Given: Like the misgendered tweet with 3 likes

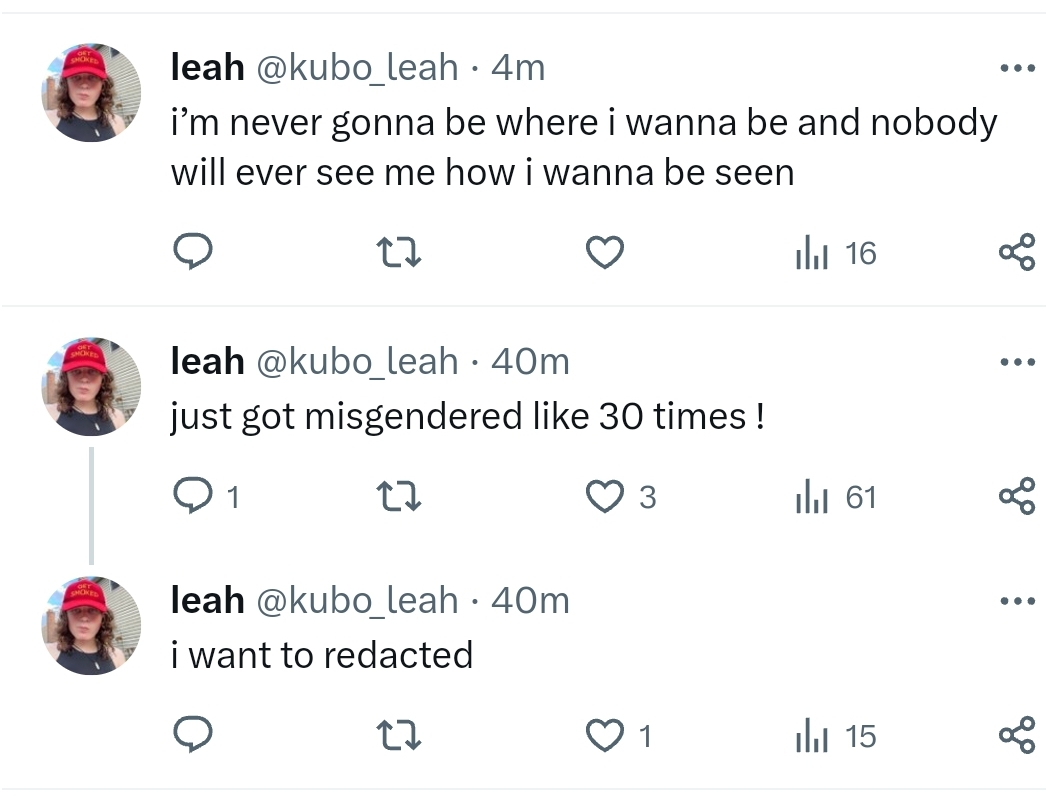Looking at the screenshot, I should pos(620,497).
